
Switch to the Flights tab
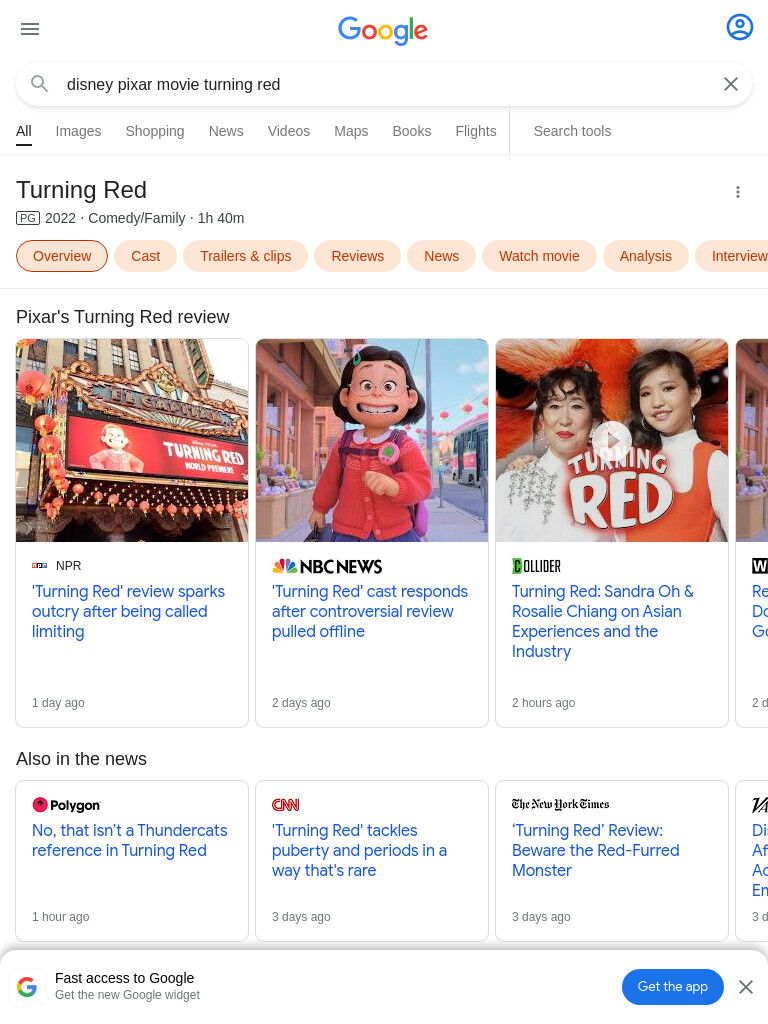pyautogui.click(x=475, y=131)
